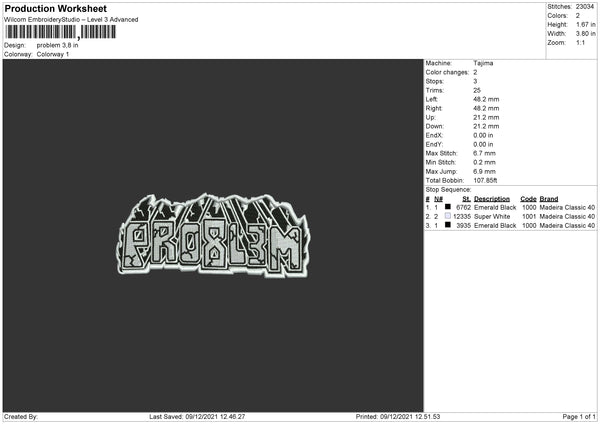
Task: Click the Brand column header
Action: pos(549,199)
